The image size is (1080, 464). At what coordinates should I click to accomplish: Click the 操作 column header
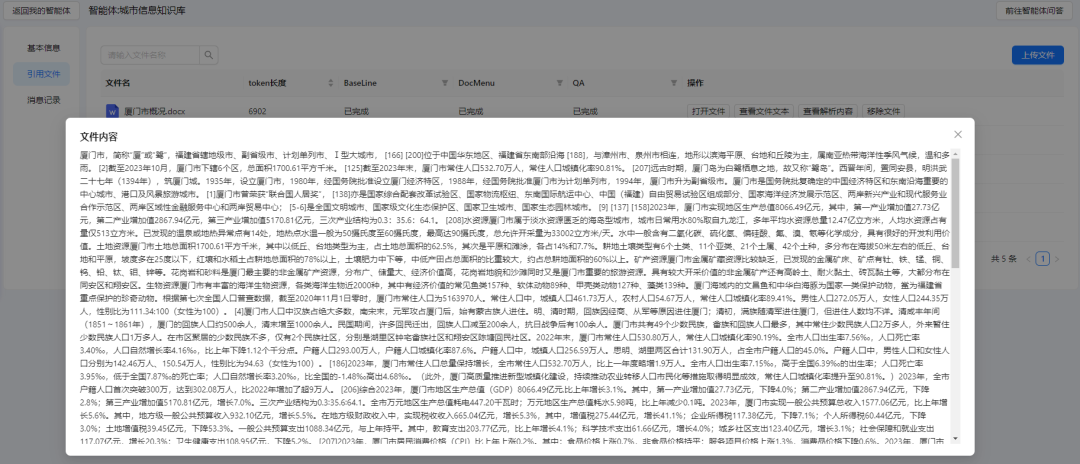tap(696, 83)
